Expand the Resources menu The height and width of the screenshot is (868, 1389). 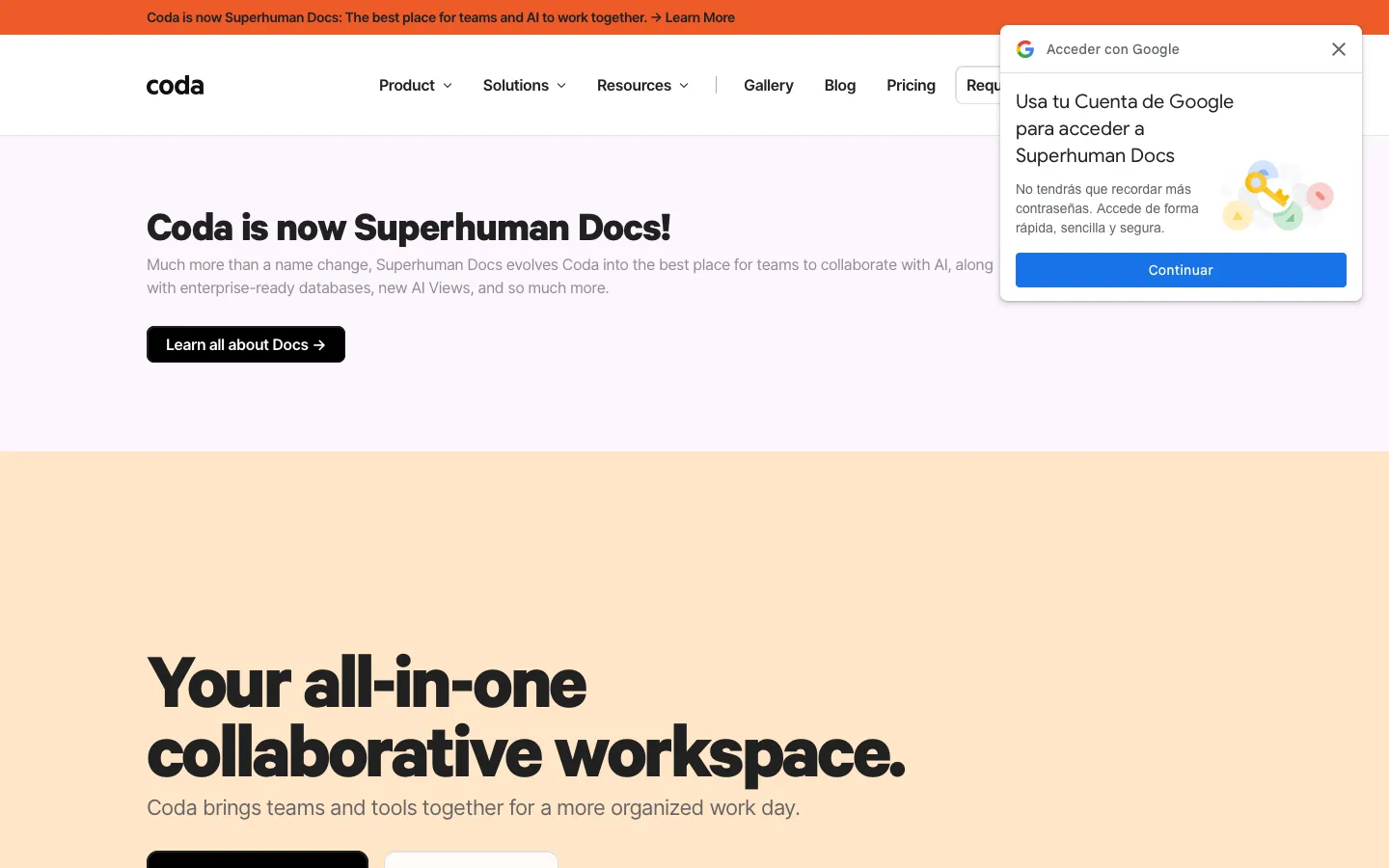[643, 86]
